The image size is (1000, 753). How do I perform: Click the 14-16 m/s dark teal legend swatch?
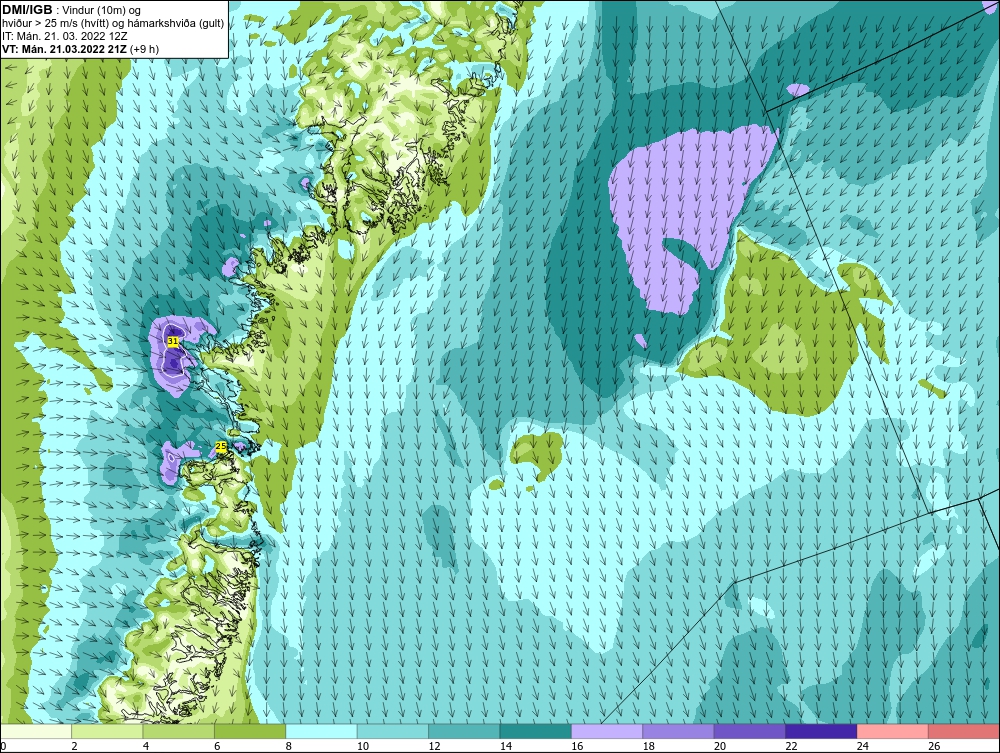point(536,731)
